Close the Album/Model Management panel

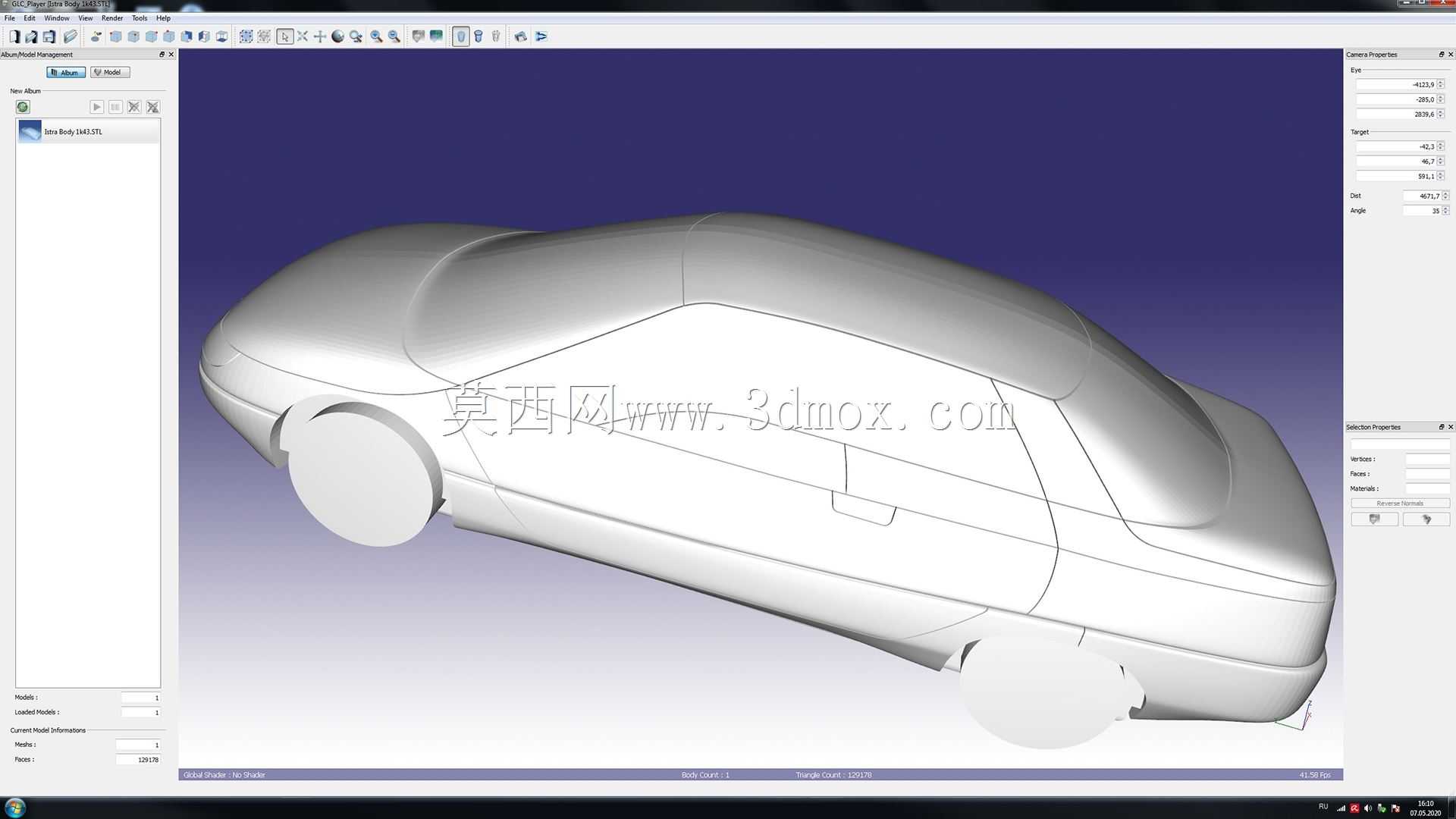tap(171, 55)
